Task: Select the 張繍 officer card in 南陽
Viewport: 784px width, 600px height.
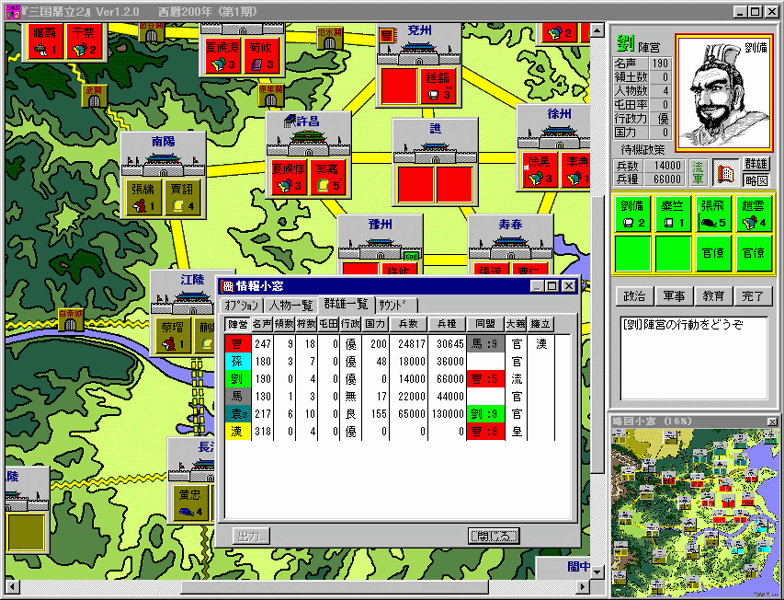Action: click(144, 198)
